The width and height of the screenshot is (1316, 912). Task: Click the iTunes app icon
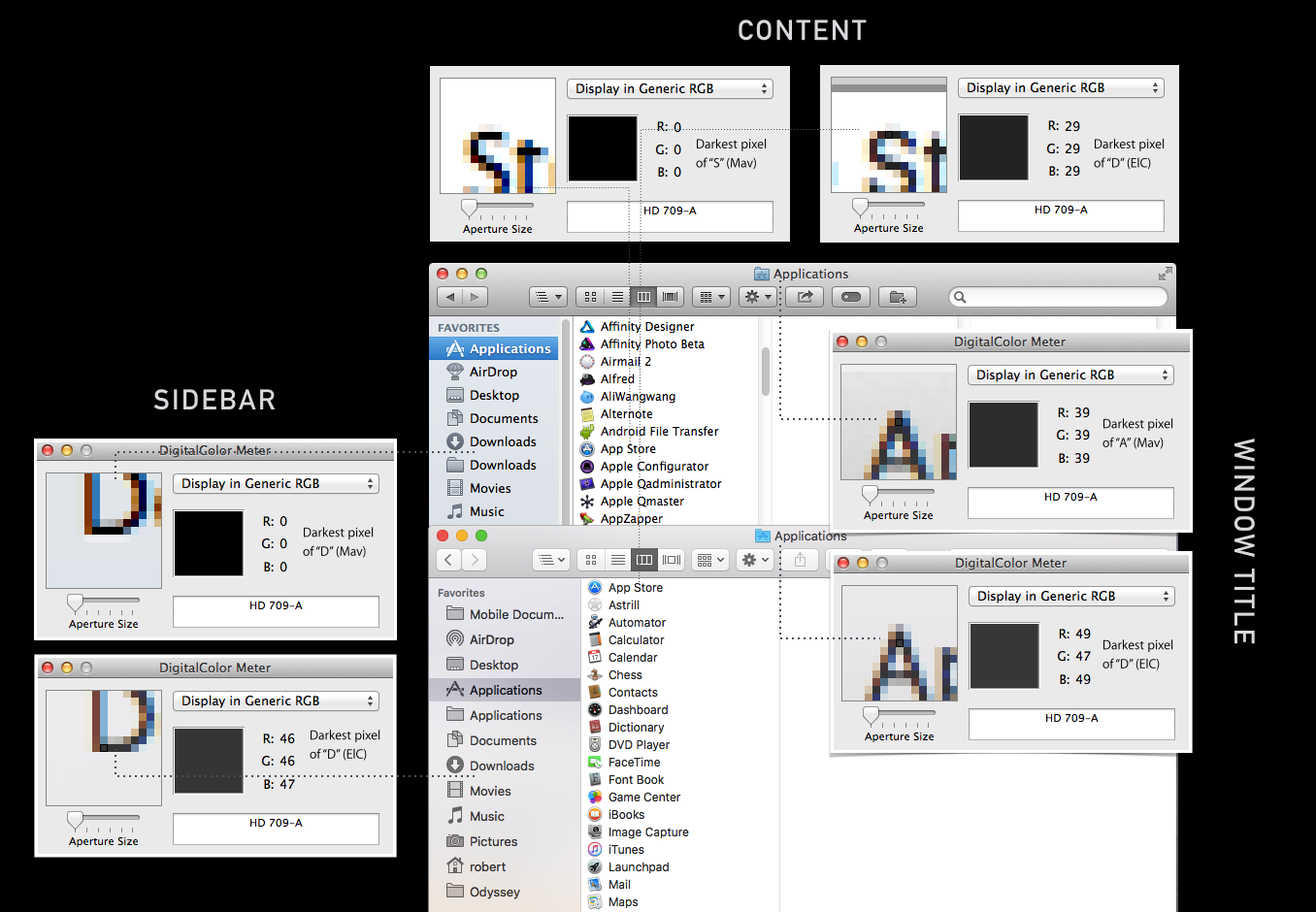pos(595,850)
